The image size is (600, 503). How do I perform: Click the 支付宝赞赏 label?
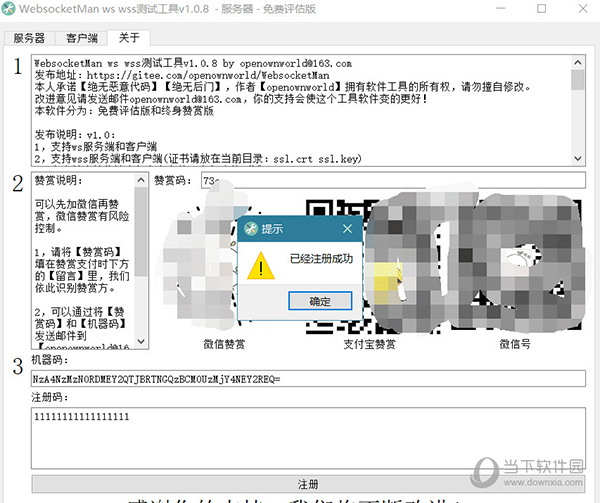[369, 344]
